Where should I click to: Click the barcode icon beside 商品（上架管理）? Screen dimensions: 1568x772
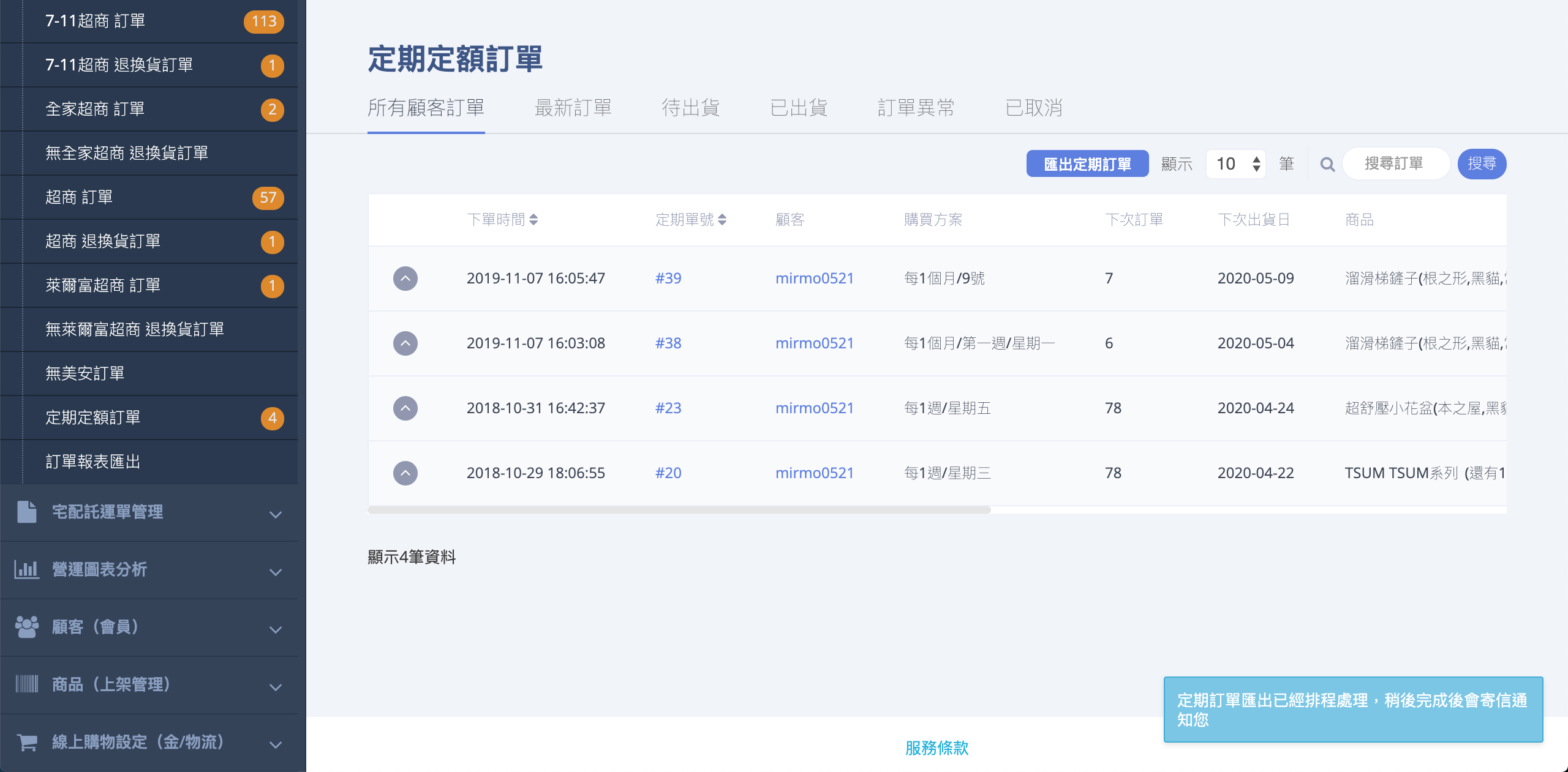coord(26,684)
